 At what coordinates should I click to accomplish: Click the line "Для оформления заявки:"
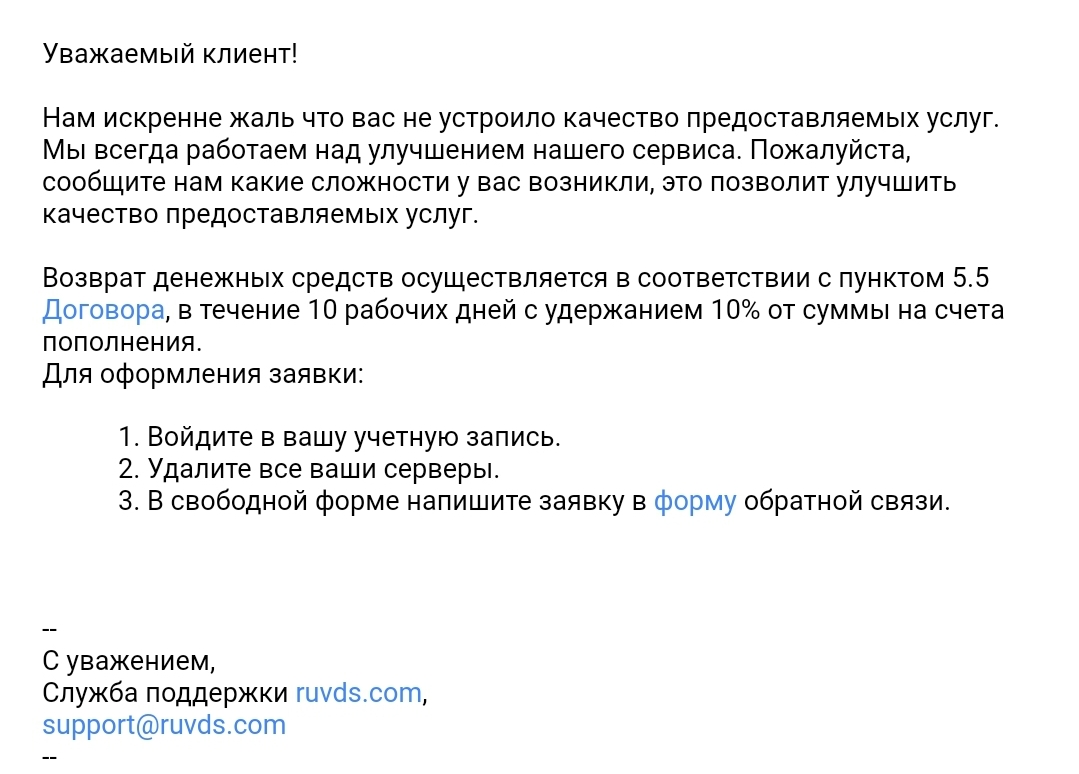[x=203, y=375]
